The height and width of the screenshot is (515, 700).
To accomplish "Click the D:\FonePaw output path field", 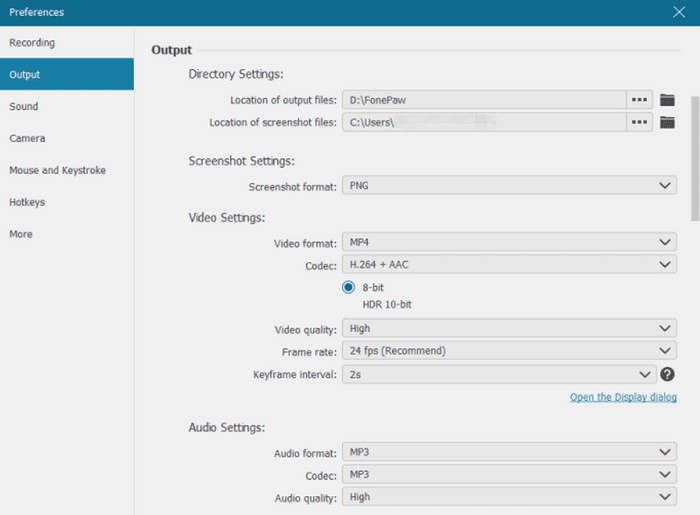I will pos(484,100).
